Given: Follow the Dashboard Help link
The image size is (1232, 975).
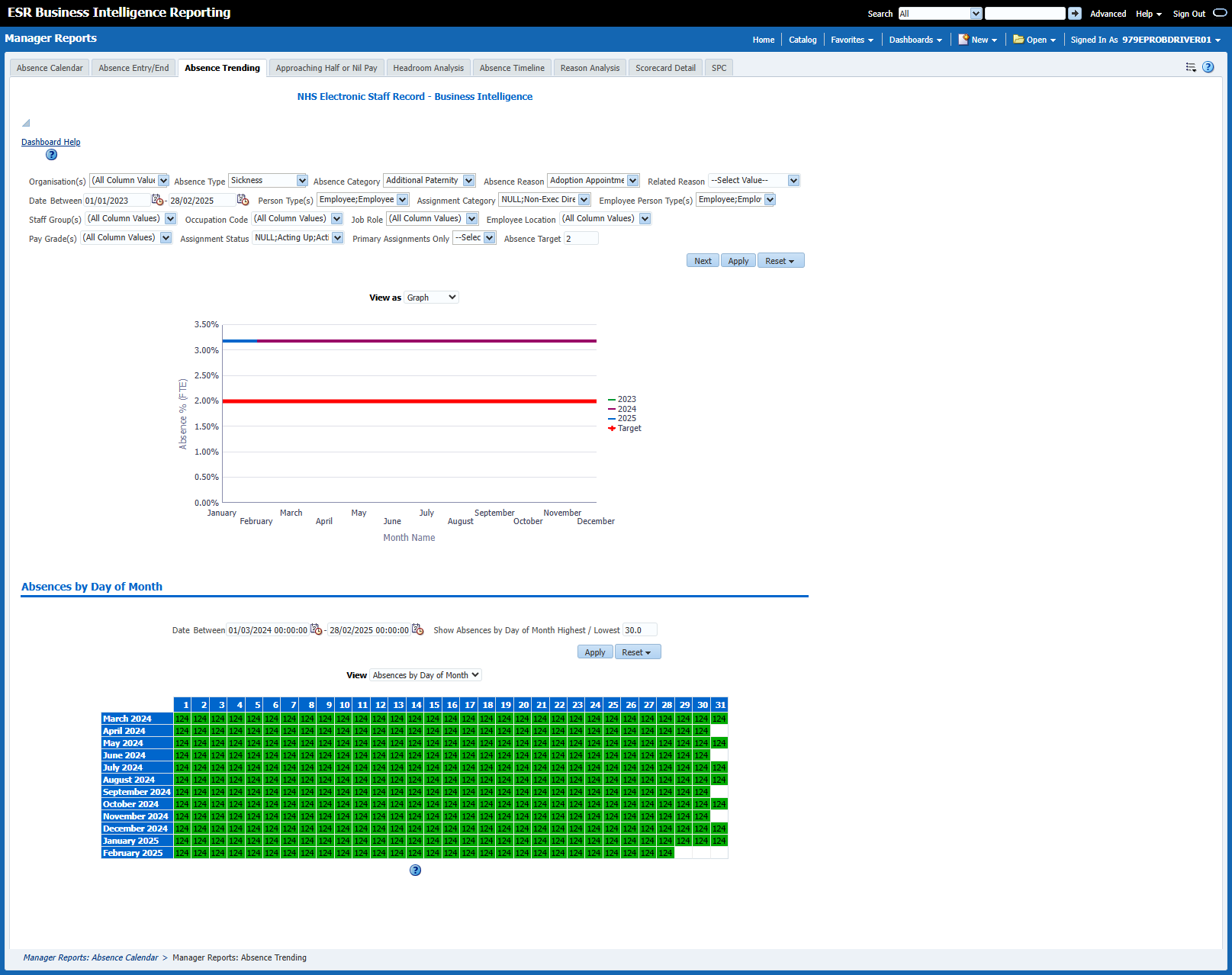Looking at the screenshot, I should pos(50,142).
